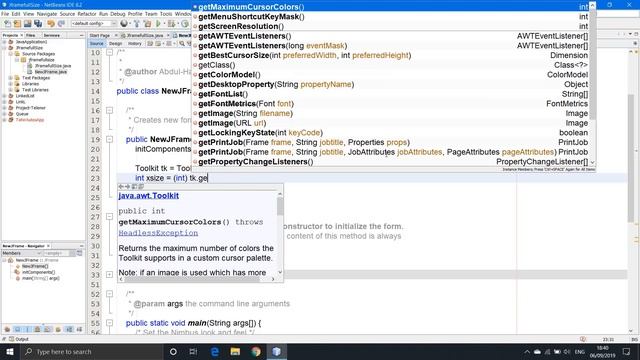Click the last sort icon at Navigator bottom
This screenshot has height=360, width=640.
[x=79, y=329]
